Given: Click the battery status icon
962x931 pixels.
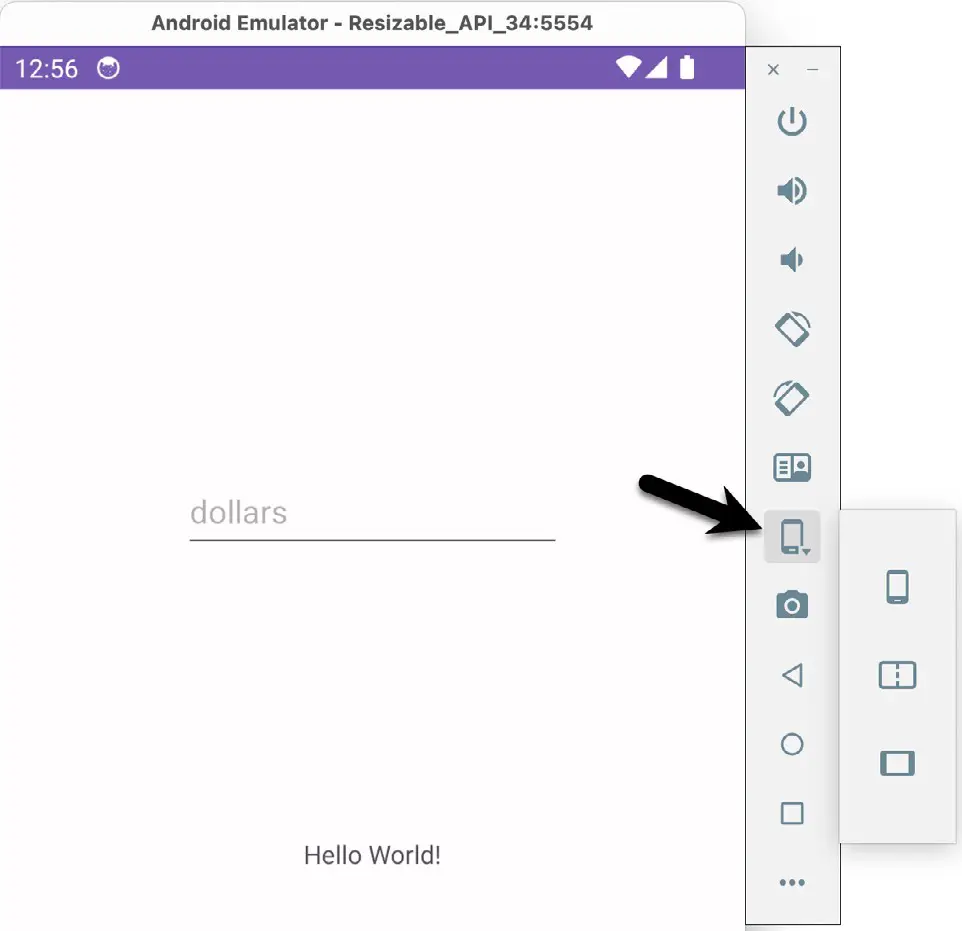Looking at the screenshot, I should [687, 68].
